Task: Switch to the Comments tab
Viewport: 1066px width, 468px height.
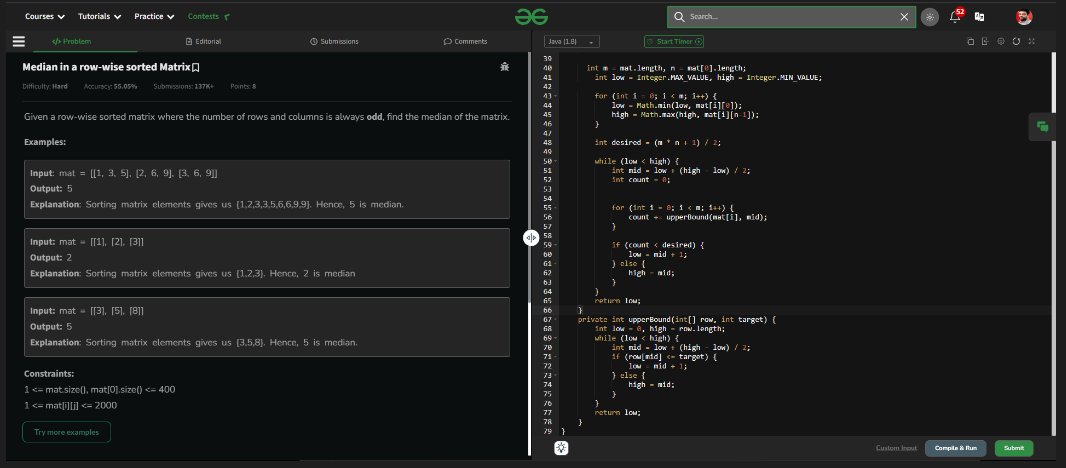Action: point(465,41)
